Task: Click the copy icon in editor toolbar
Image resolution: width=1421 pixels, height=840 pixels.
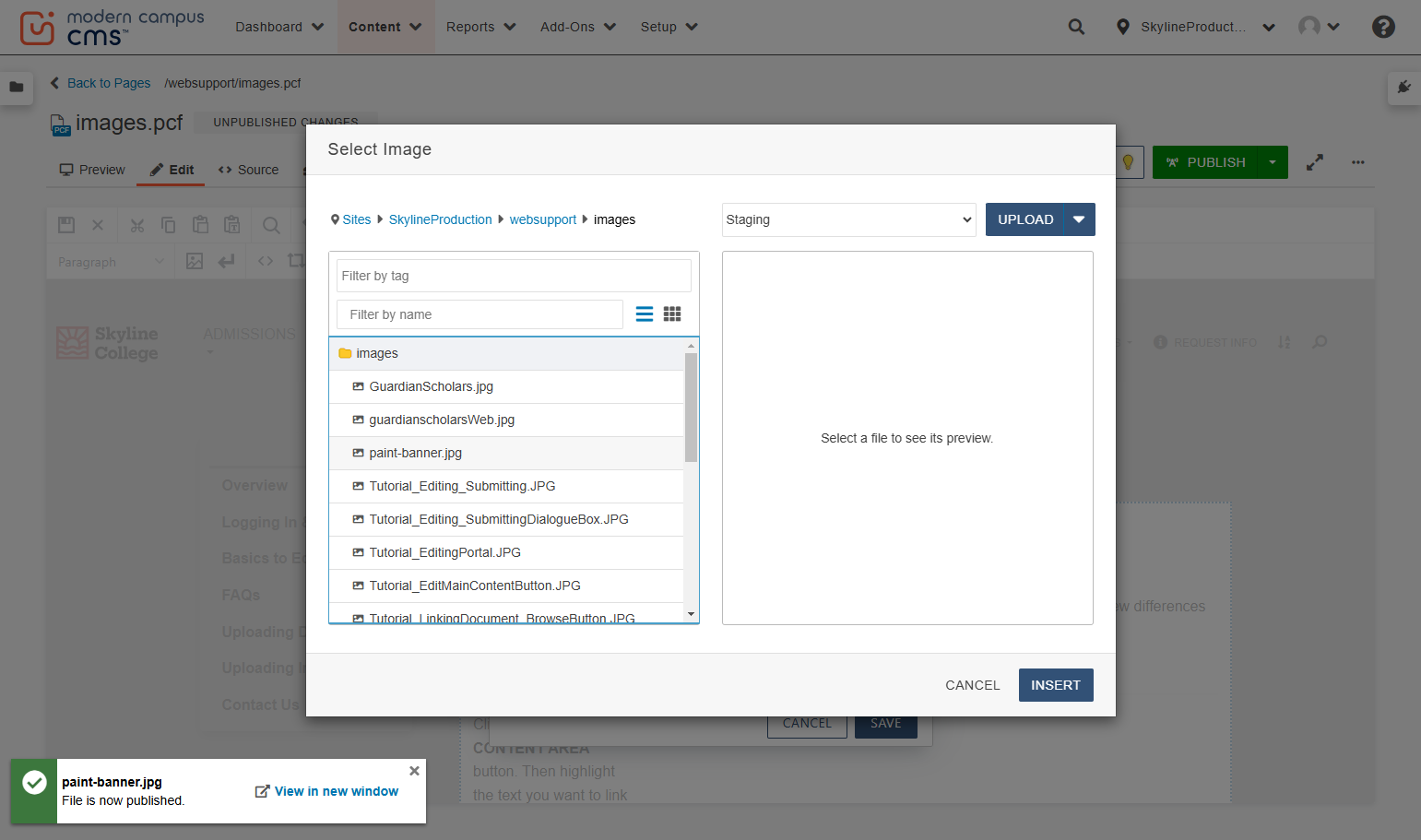Action: [169, 225]
